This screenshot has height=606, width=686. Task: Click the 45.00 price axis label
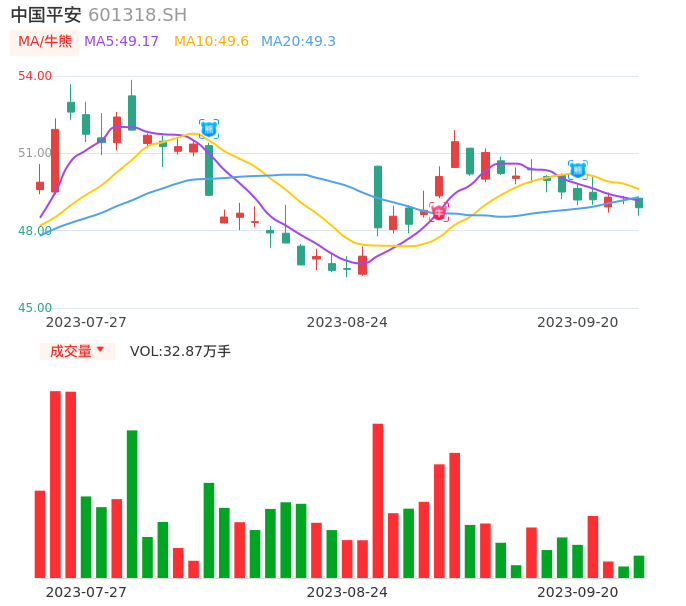[x=35, y=308]
